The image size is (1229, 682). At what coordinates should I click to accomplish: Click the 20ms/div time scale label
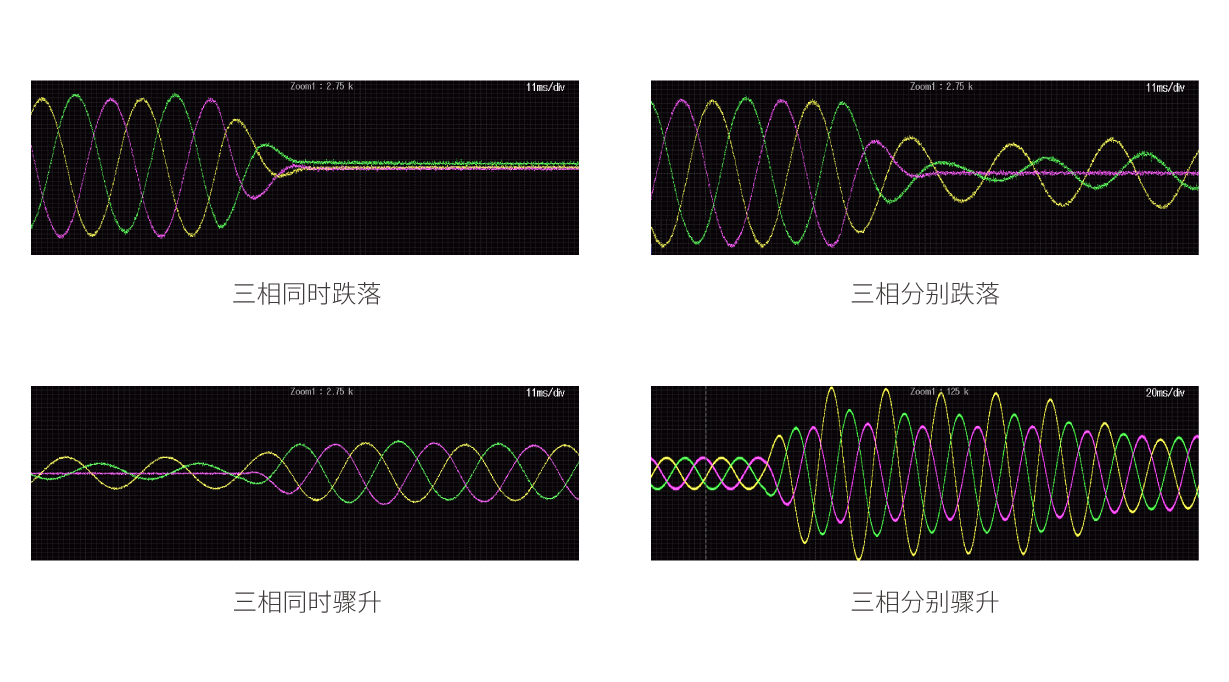(1165, 393)
